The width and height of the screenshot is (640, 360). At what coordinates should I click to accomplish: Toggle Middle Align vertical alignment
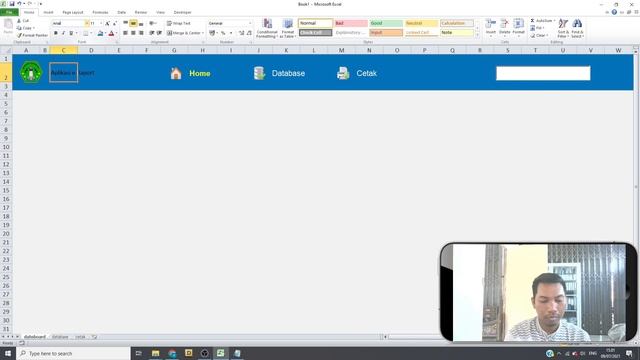133,24
